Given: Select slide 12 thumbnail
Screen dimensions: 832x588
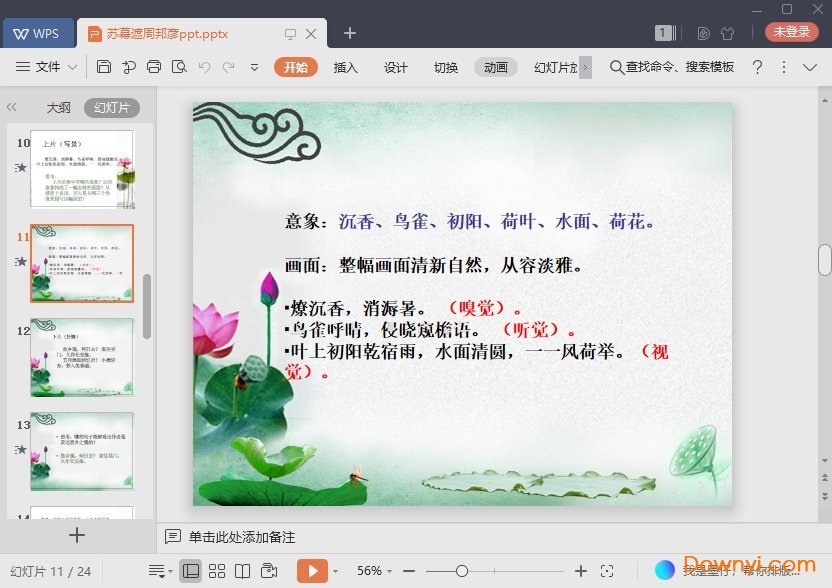Looking at the screenshot, I should coord(82,357).
